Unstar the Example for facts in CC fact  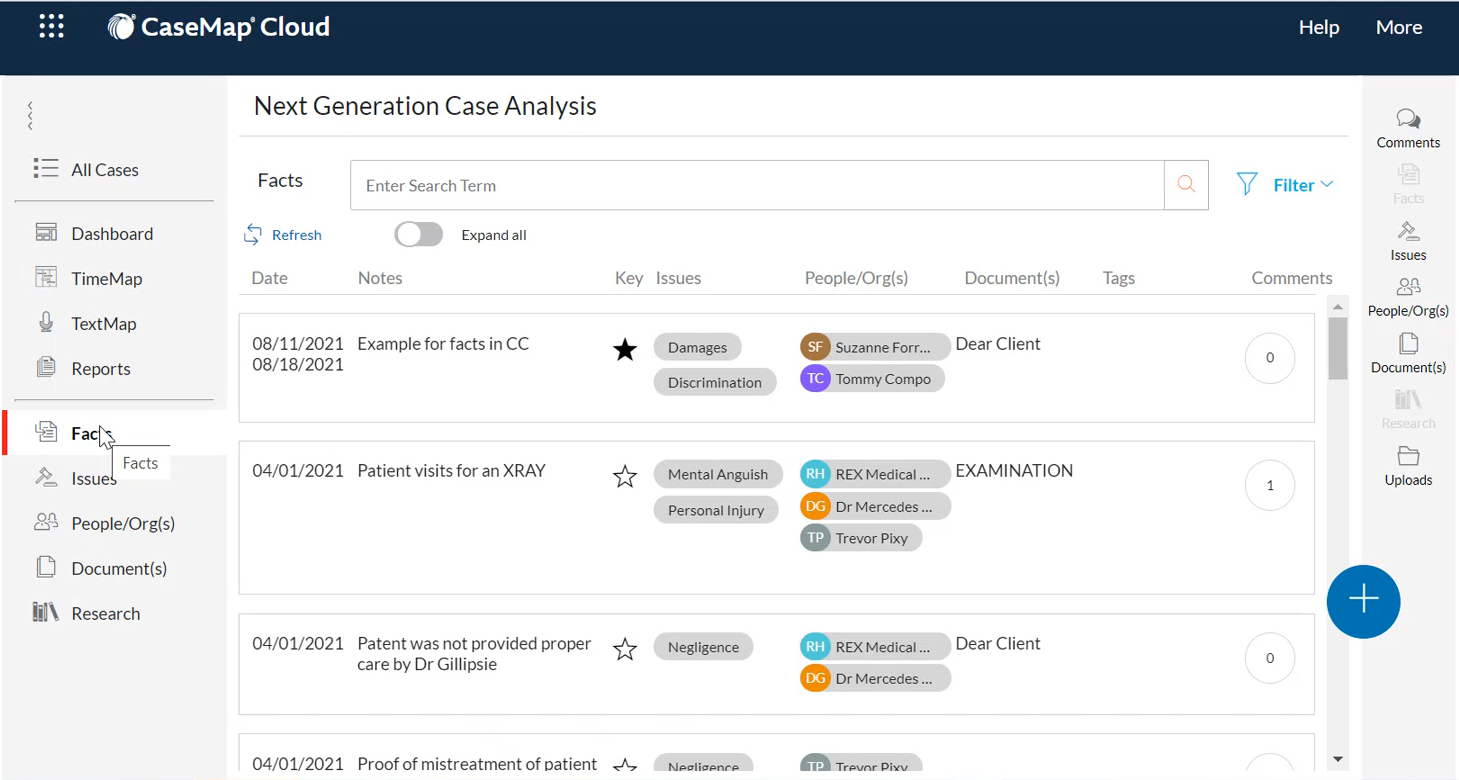point(625,349)
